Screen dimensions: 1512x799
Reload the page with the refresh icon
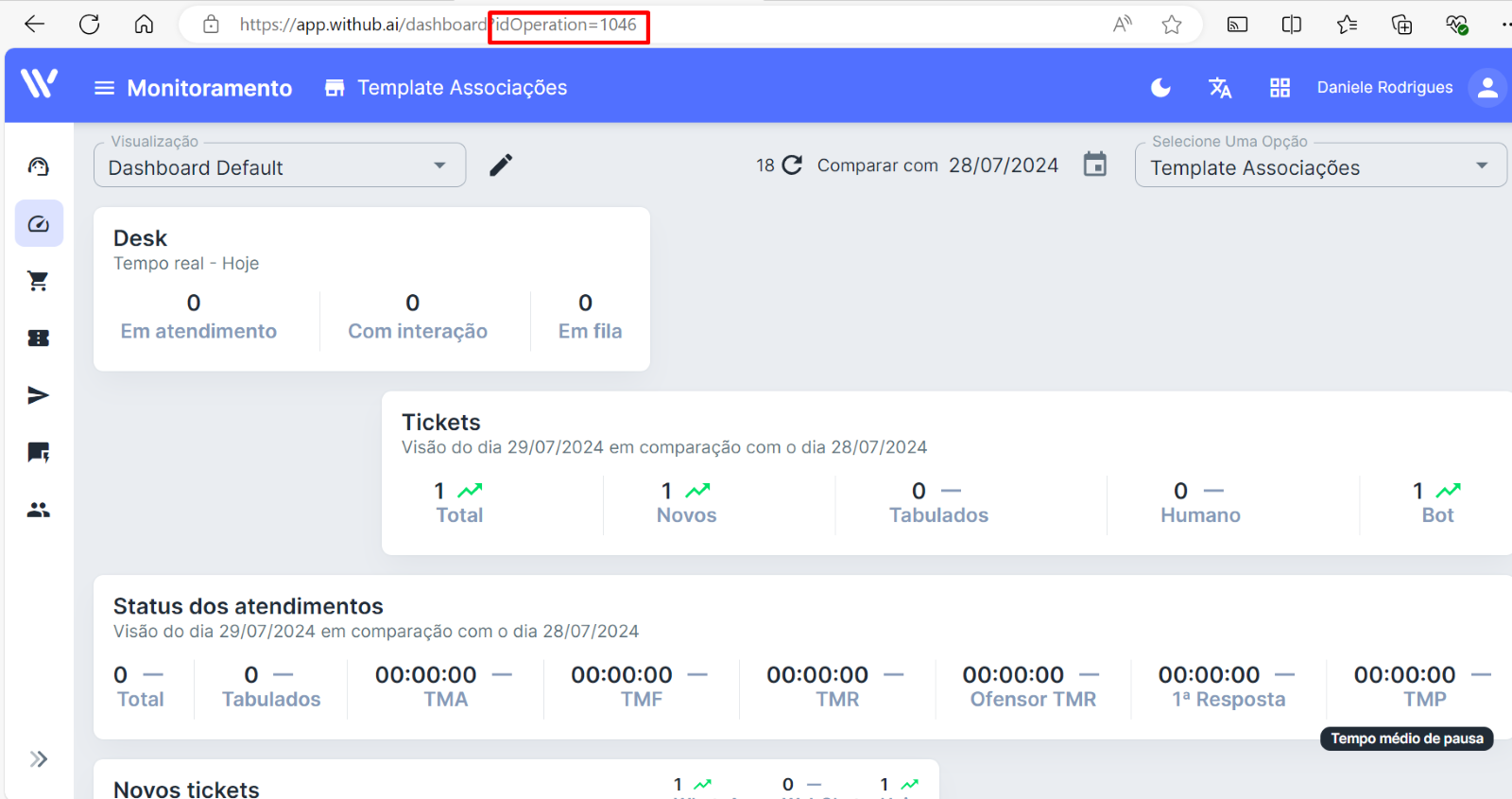pos(90,25)
